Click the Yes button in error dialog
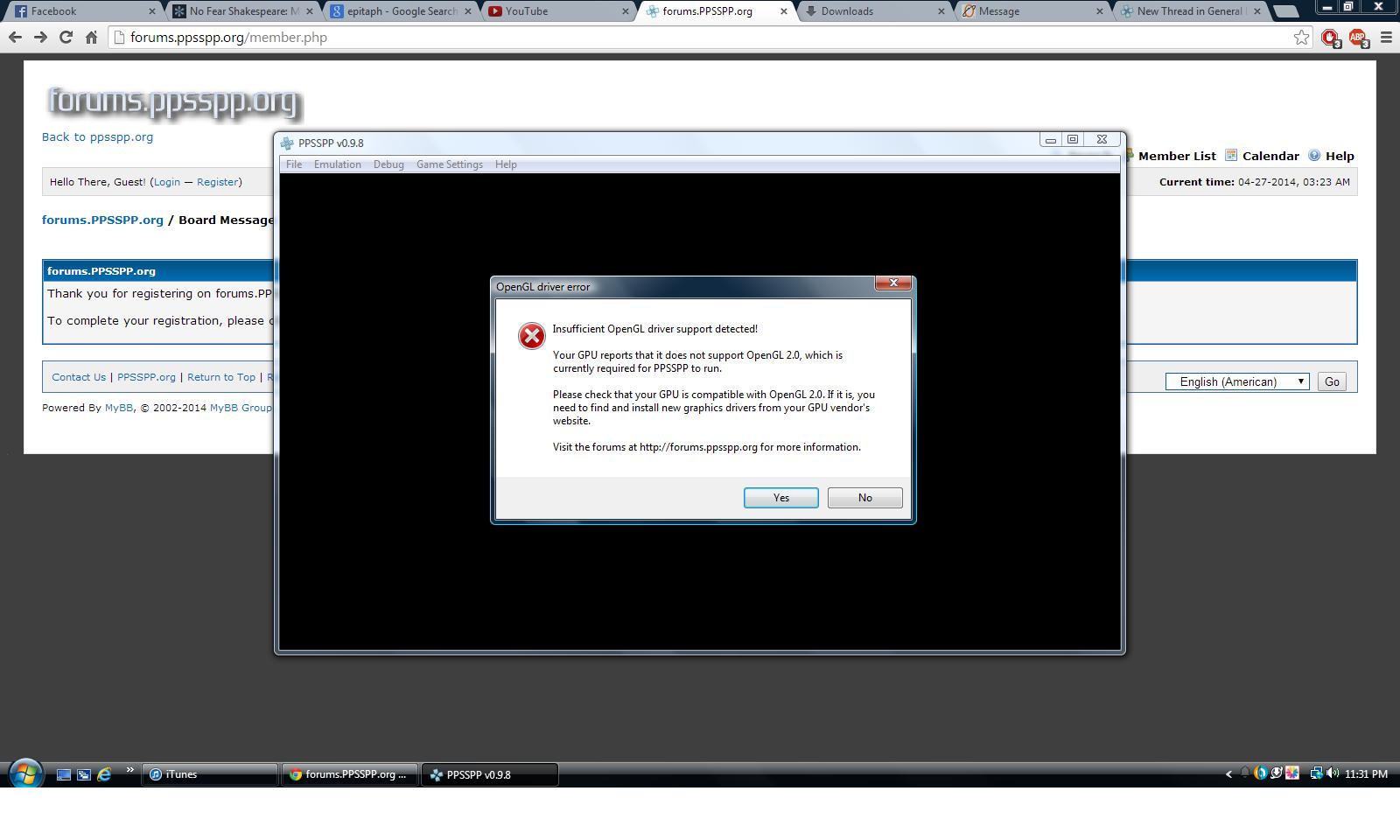1400x840 pixels. (x=780, y=498)
